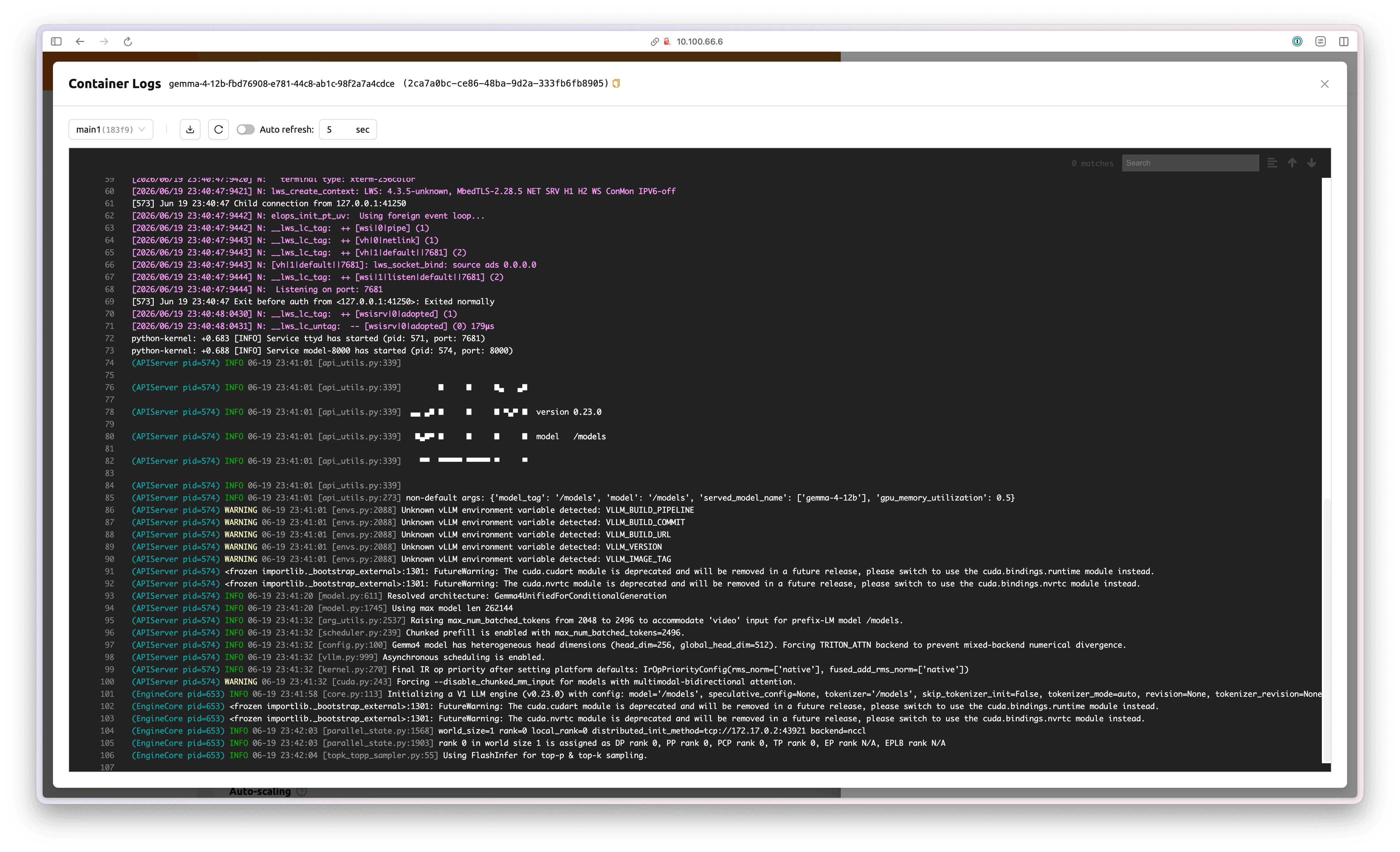Image resolution: width=1400 pixels, height=852 pixels.
Task: Reload the page in the browser
Action: pos(128,41)
